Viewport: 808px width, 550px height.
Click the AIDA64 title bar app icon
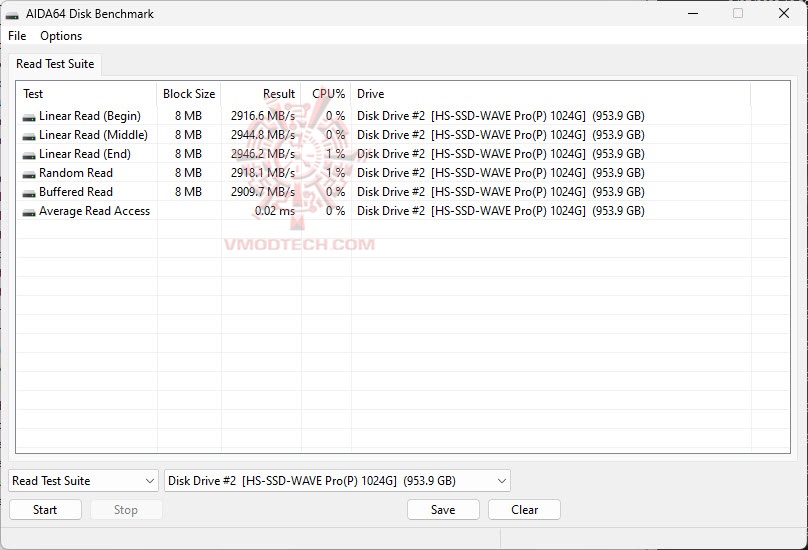coord(12,14)
